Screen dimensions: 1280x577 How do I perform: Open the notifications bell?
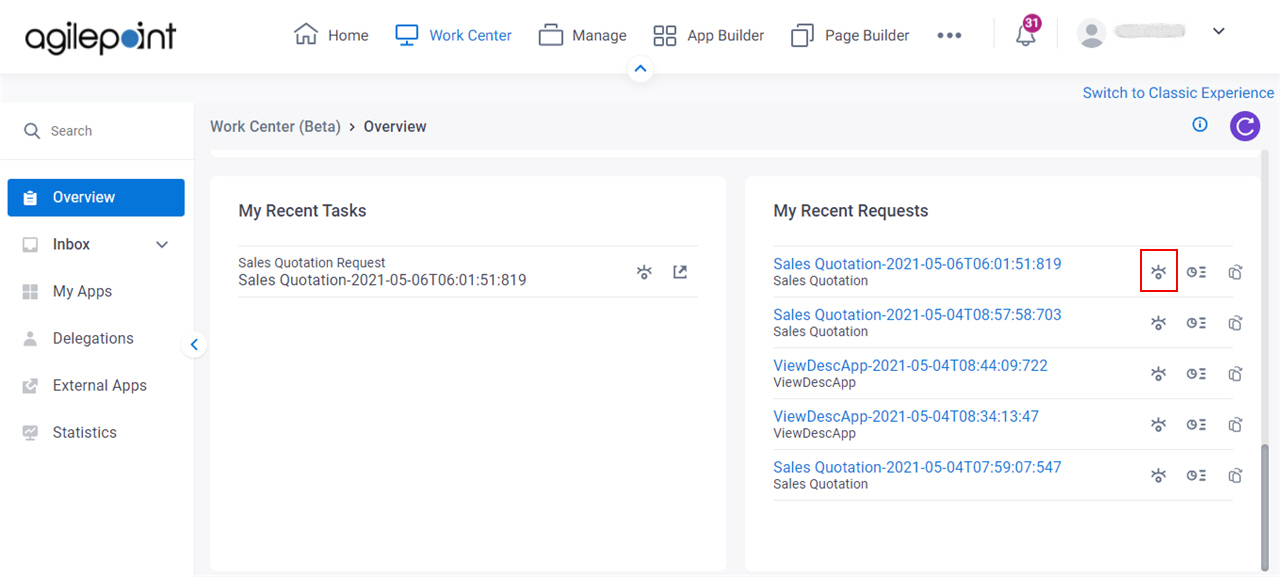point(1026,33)
